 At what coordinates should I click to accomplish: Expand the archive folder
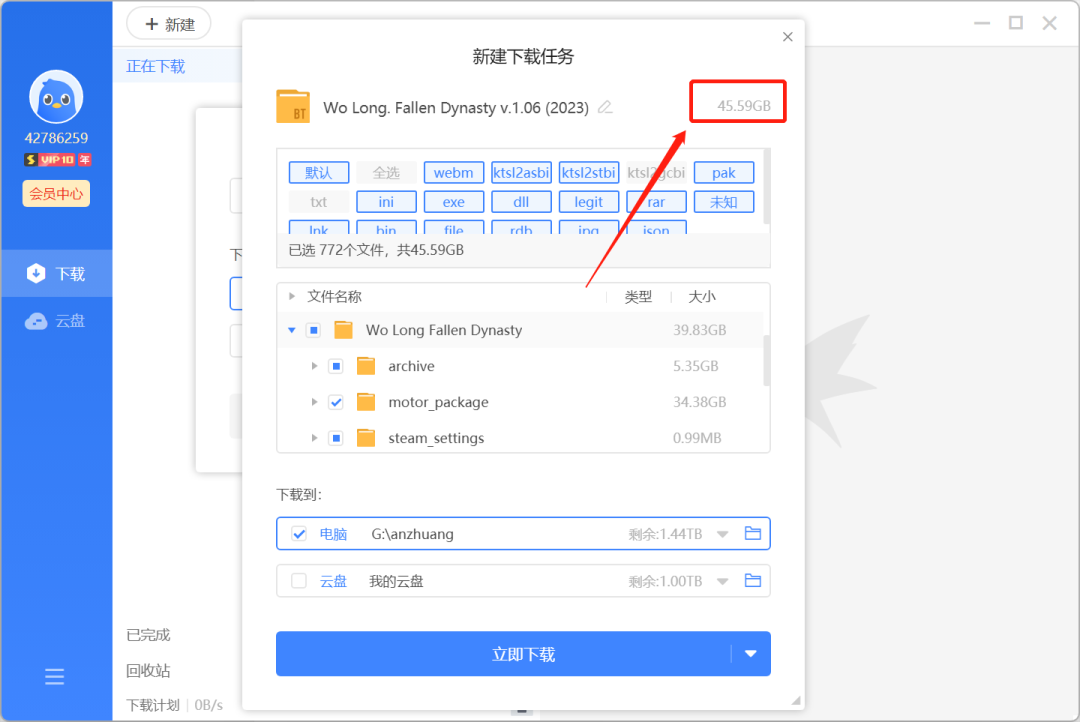314,366
